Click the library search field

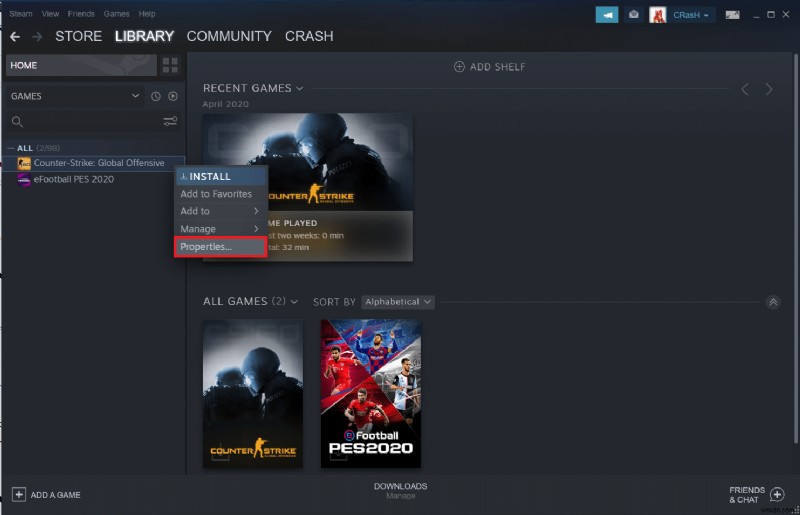click(92, 121)
